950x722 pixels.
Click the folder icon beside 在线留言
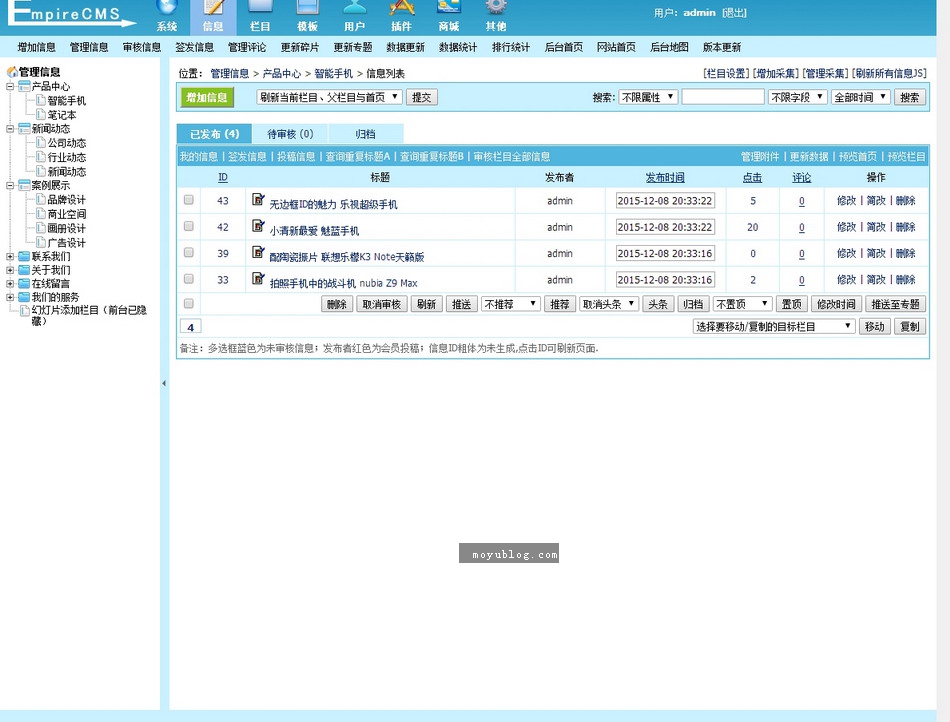(24, 283)
